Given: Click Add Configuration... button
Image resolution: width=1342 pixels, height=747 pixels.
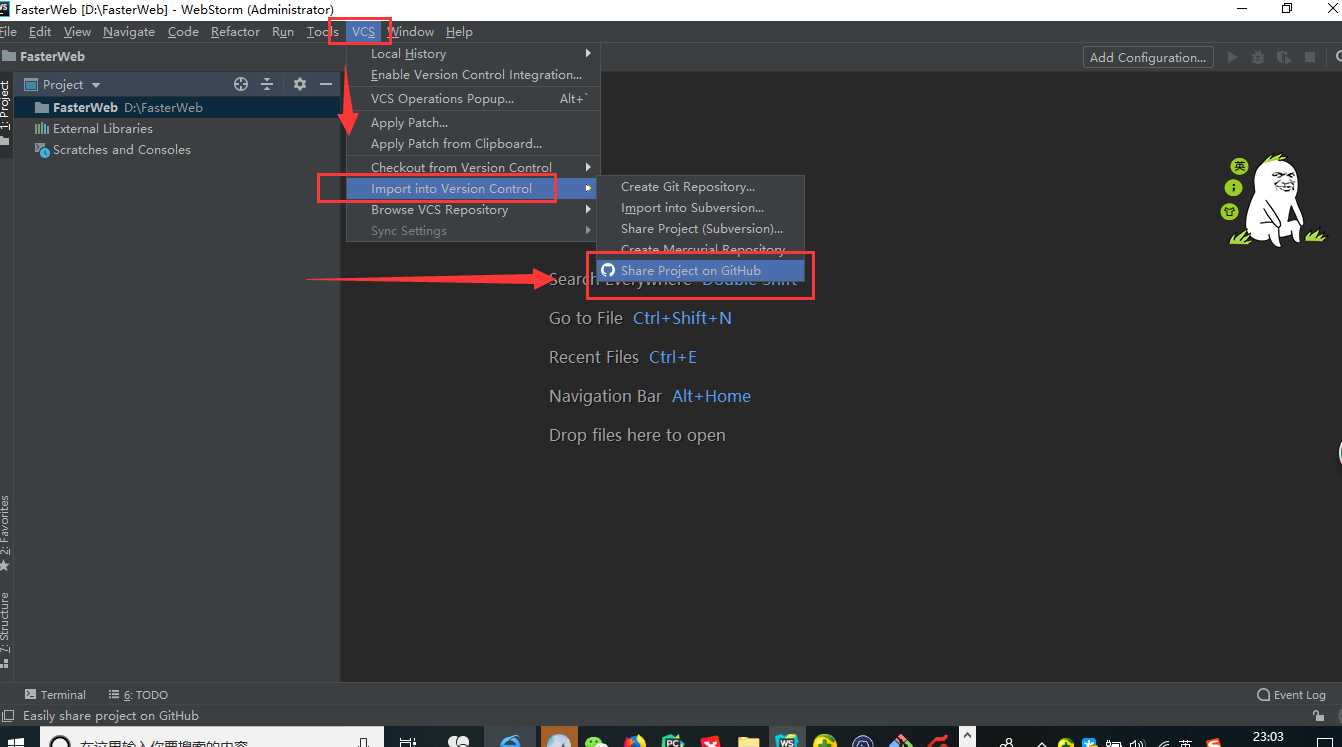Looking at the screenshot, I should pyautogui.click(x=1148, y=58).
